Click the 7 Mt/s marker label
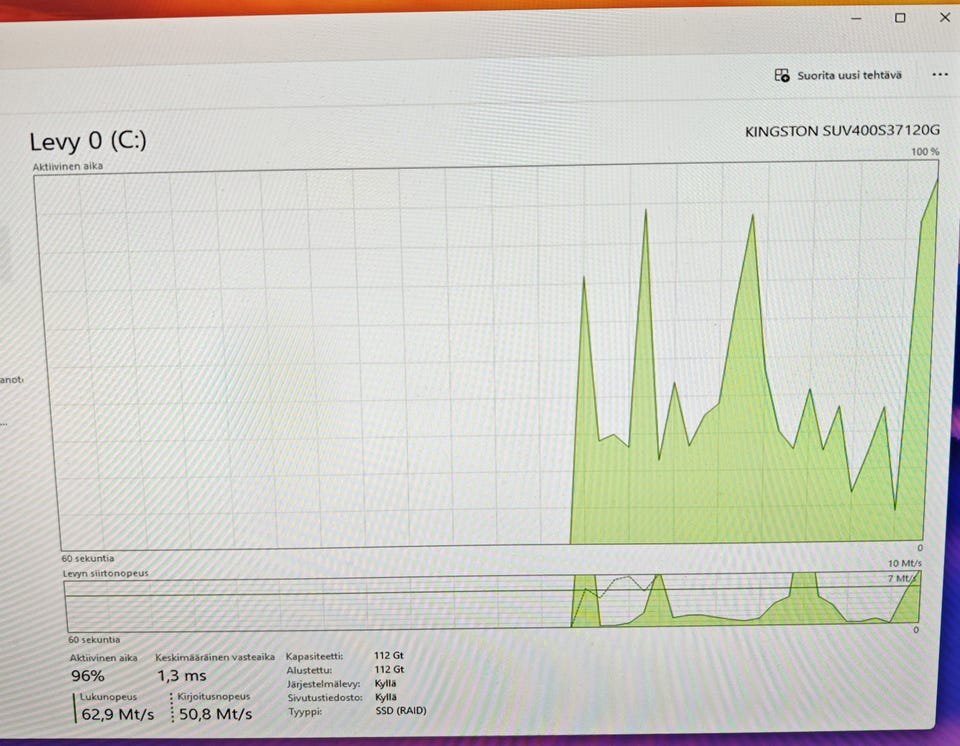960x746 pixels. 902,578
